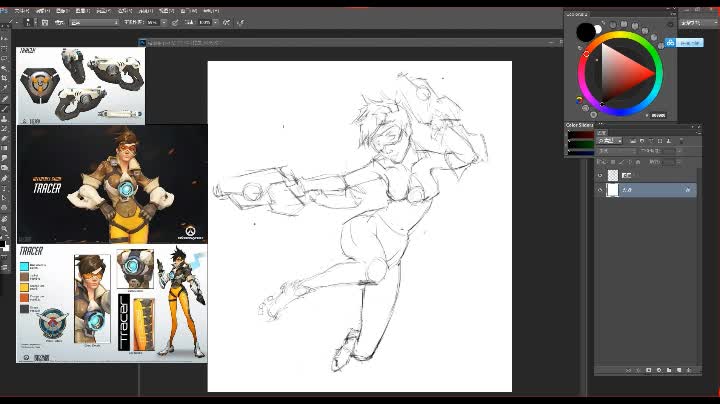Hide the sketch layer eye icon

click(600, 175)
